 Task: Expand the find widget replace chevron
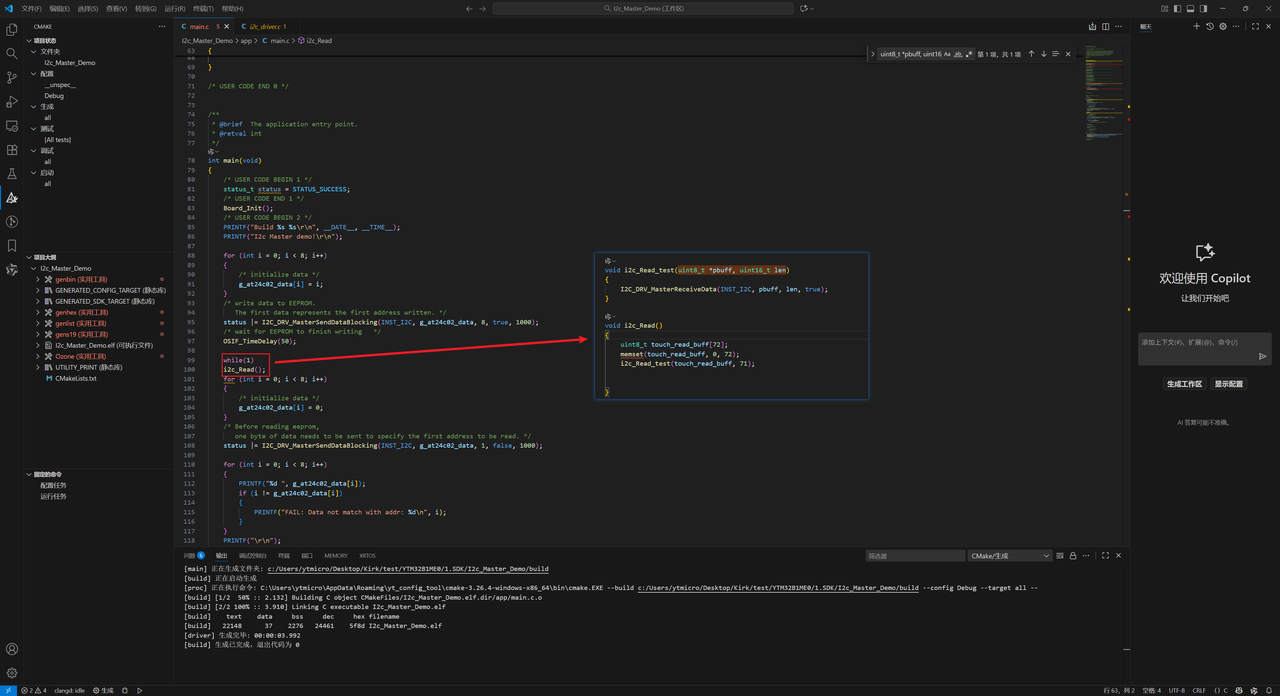click(x=873, y=54)
